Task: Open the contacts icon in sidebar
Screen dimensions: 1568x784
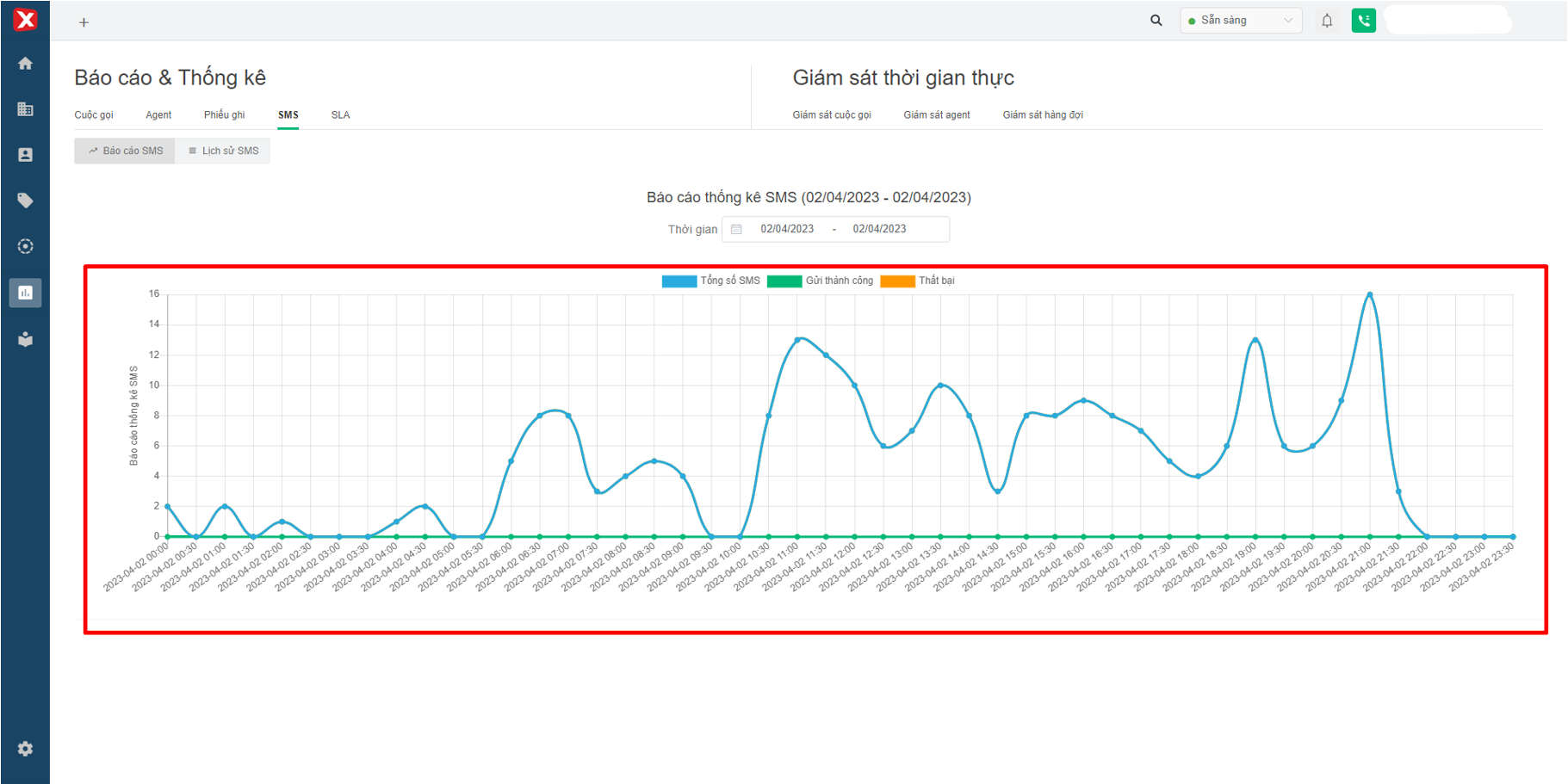Action: pyautogui.click(x=25, y=155)
